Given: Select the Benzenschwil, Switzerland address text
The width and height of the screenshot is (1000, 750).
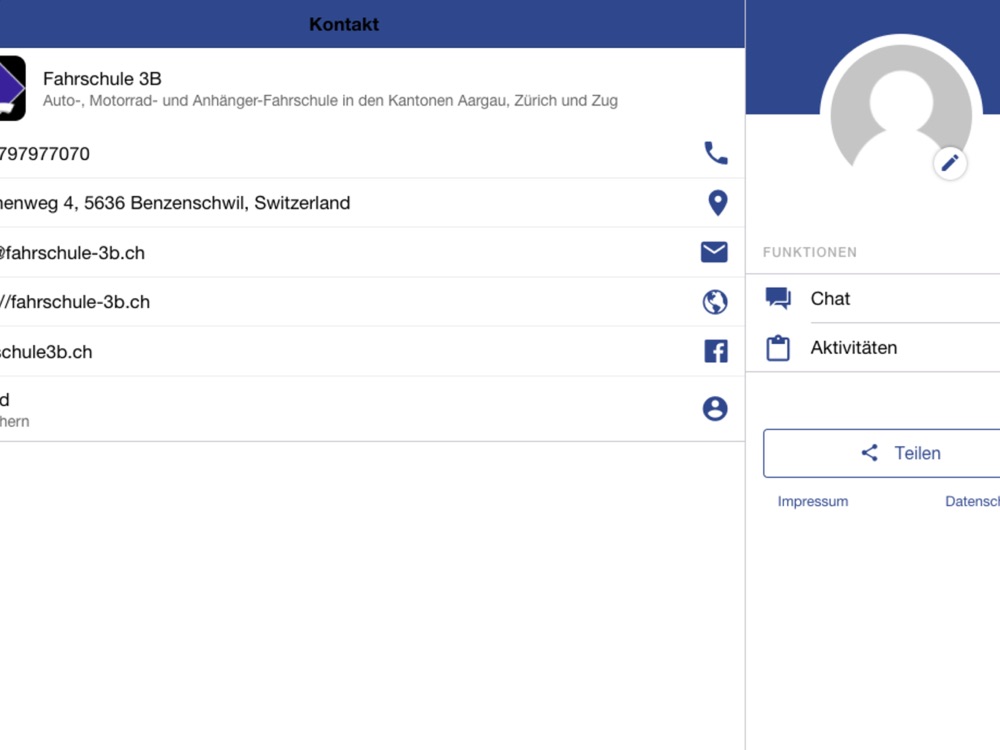Looking at the screenshot, I should (175, 203).
